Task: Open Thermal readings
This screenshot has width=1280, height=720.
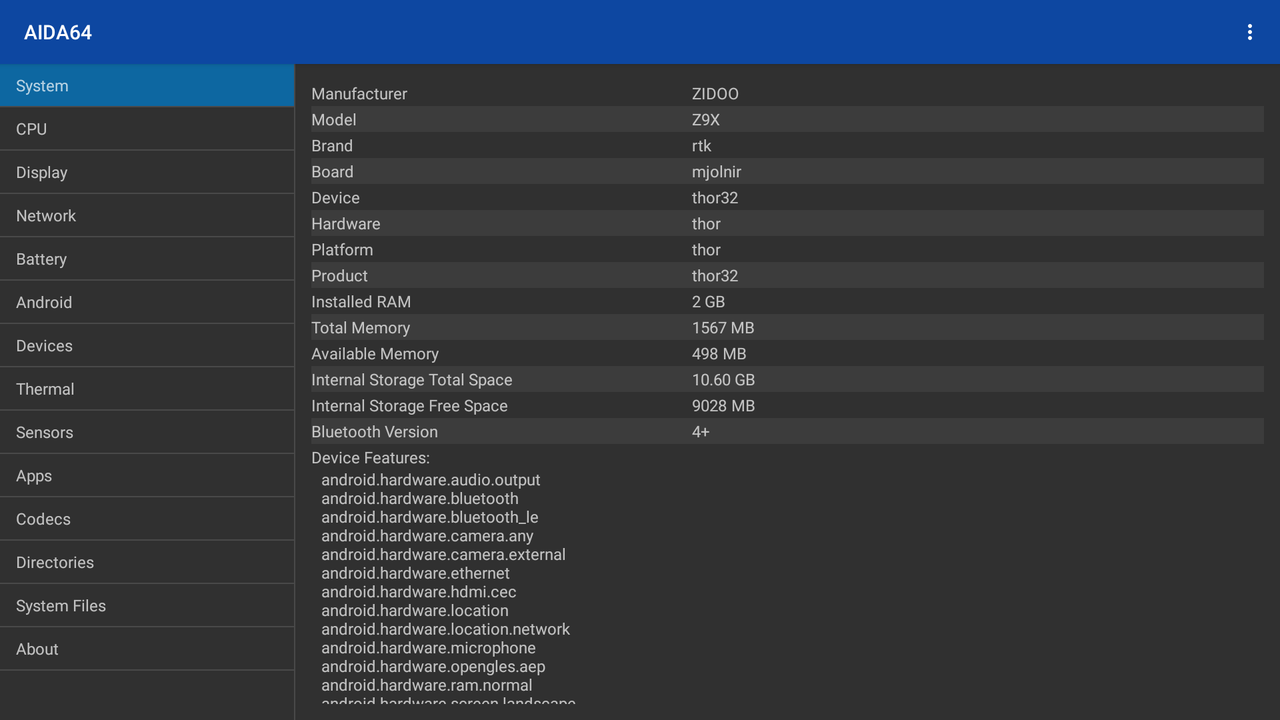Action: (x=147, y=389)
